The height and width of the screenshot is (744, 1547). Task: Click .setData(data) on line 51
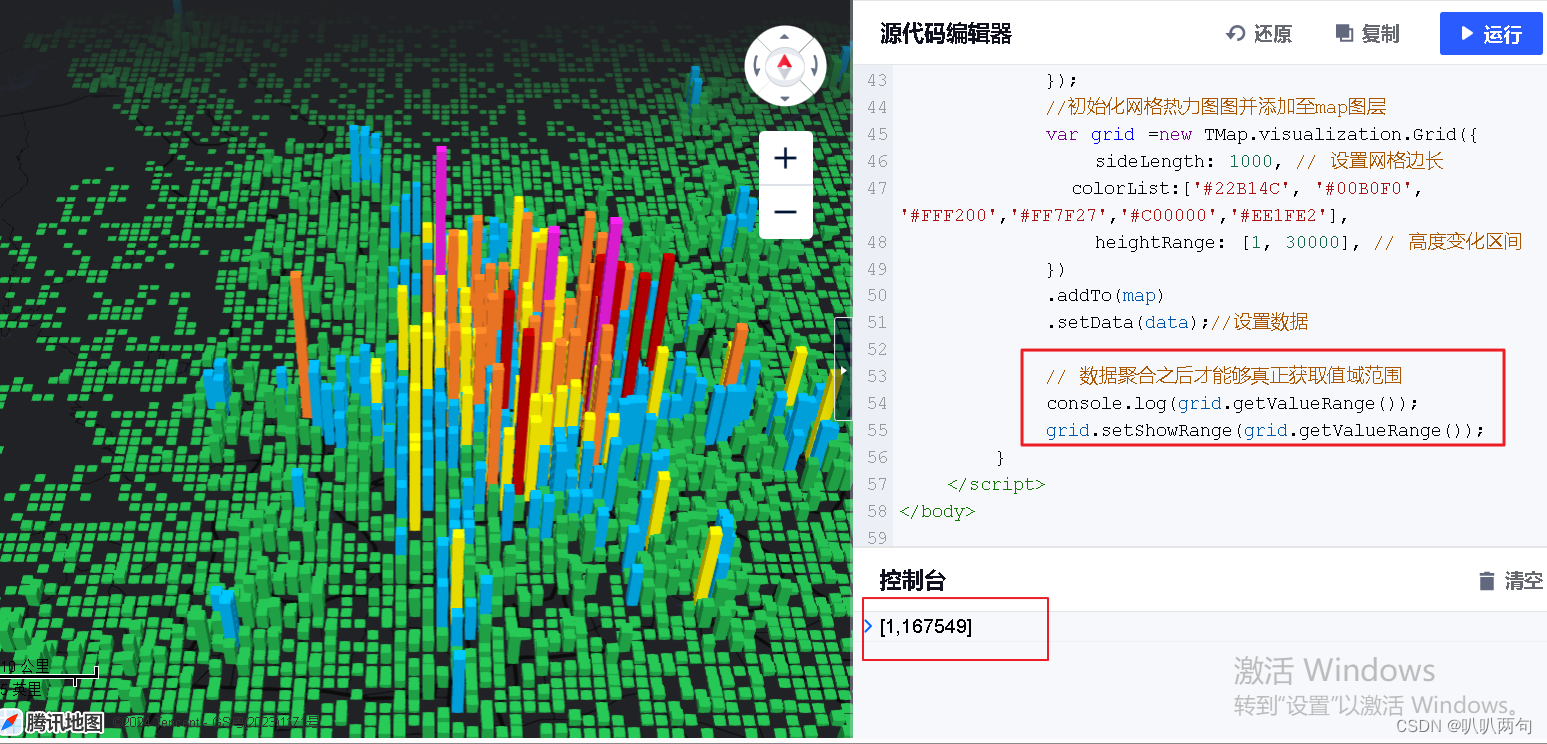tap(1127, 322)
